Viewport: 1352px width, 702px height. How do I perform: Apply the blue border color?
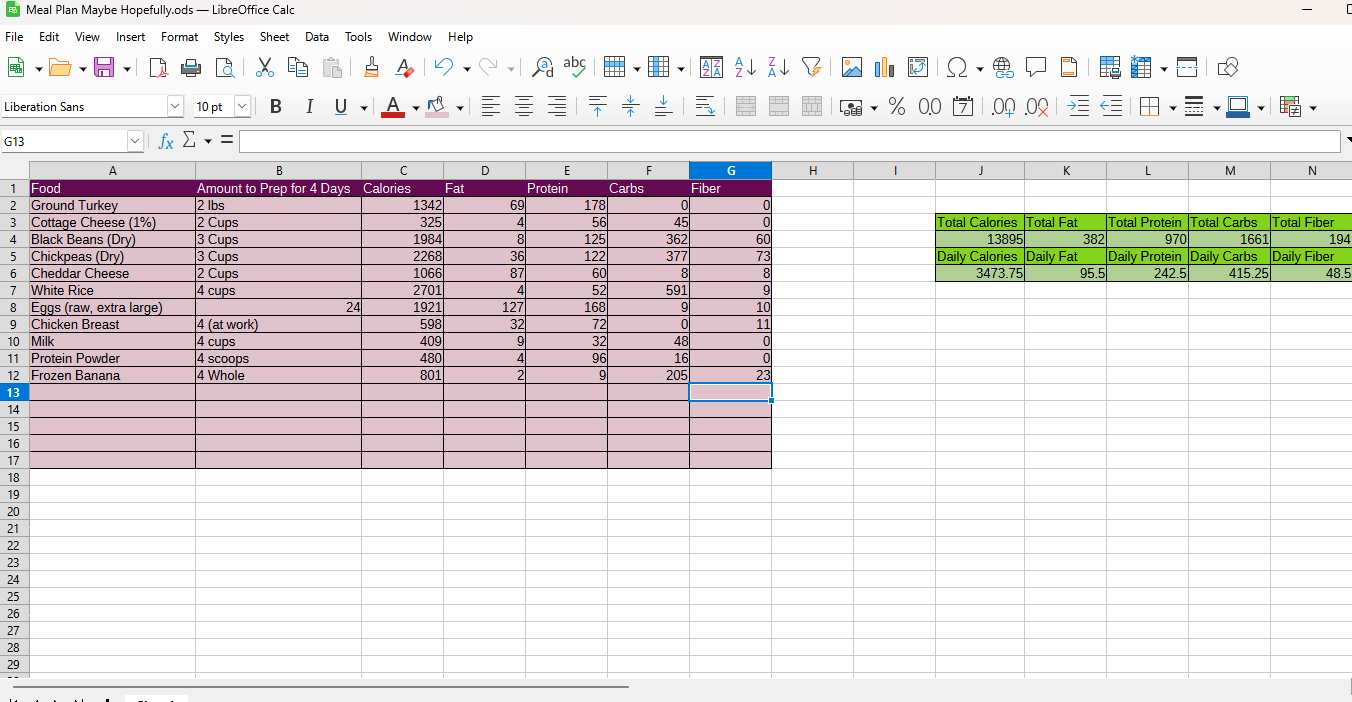[x=1238, y=106]
